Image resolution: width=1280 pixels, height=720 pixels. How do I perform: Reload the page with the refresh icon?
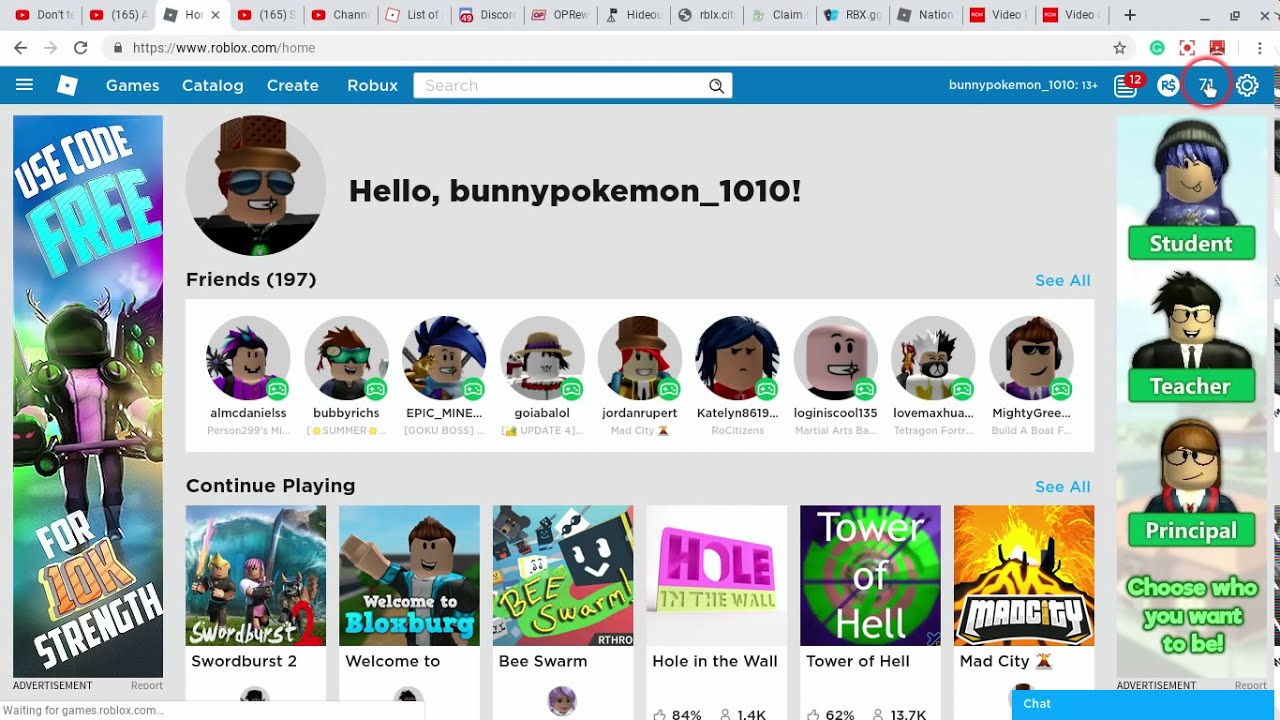pos(80,47)
